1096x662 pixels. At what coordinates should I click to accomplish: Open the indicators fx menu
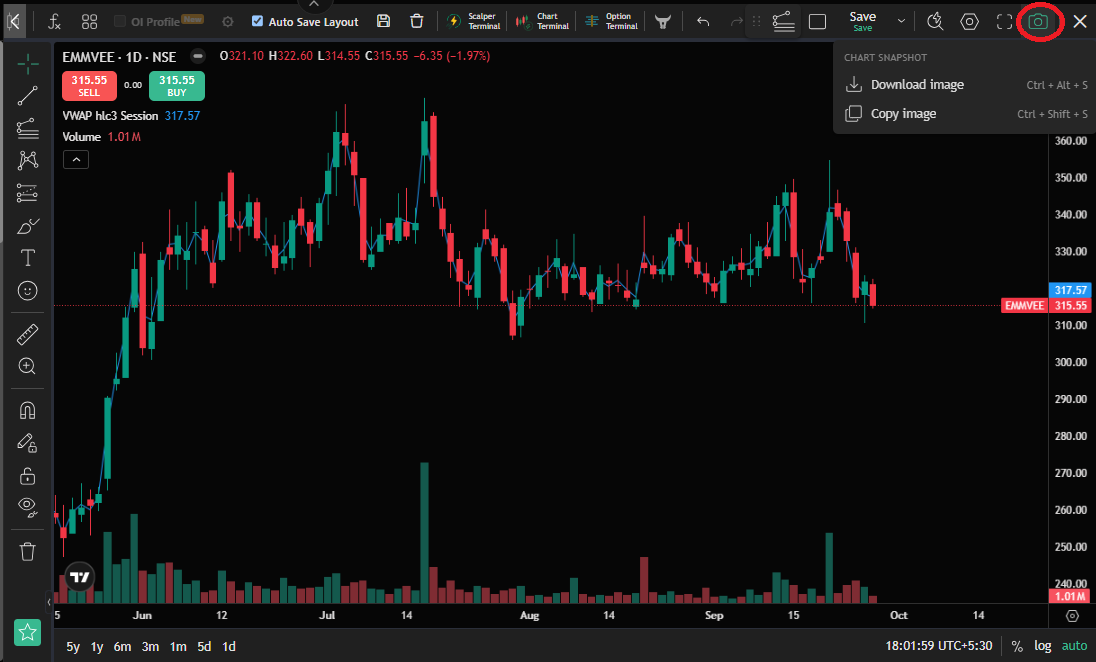tap(55, 22)
